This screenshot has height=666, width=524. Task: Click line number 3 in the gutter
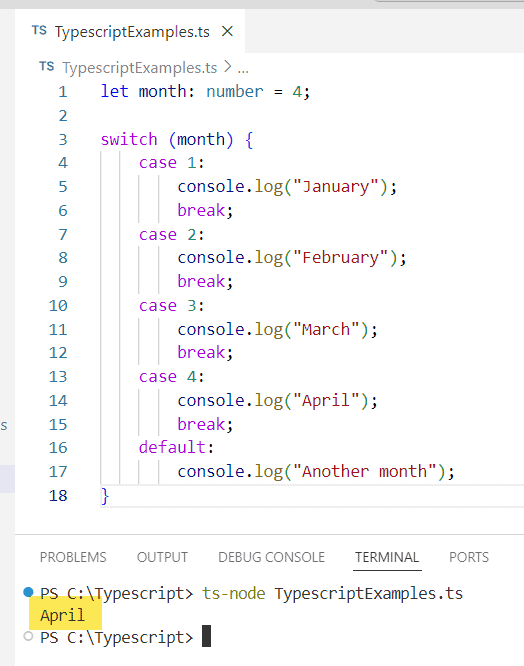point(63,139)
